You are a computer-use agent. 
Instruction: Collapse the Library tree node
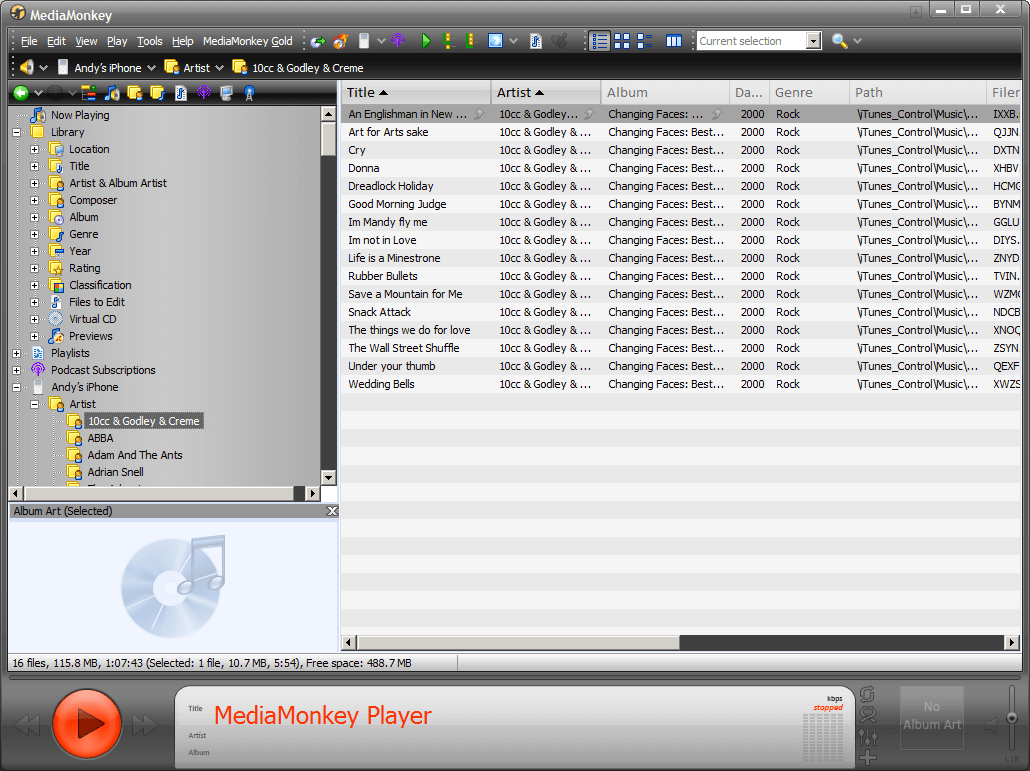click(16, 132)
